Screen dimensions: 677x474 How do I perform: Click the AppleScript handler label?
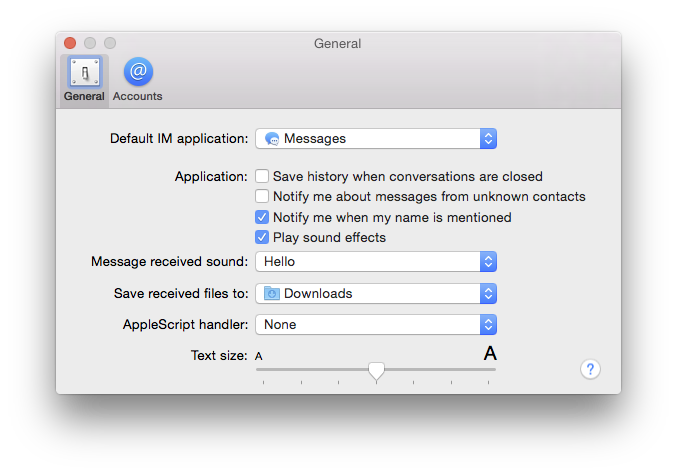pos(186,325)
